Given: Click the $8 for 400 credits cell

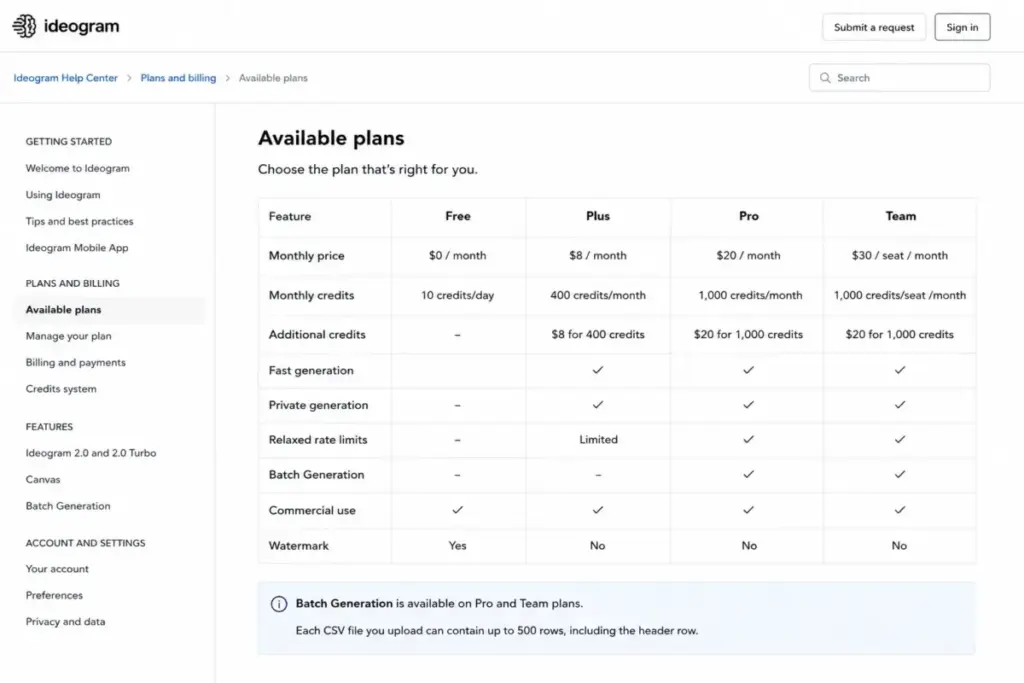Looking at the screenshot, I should click(x=598, y=334).
